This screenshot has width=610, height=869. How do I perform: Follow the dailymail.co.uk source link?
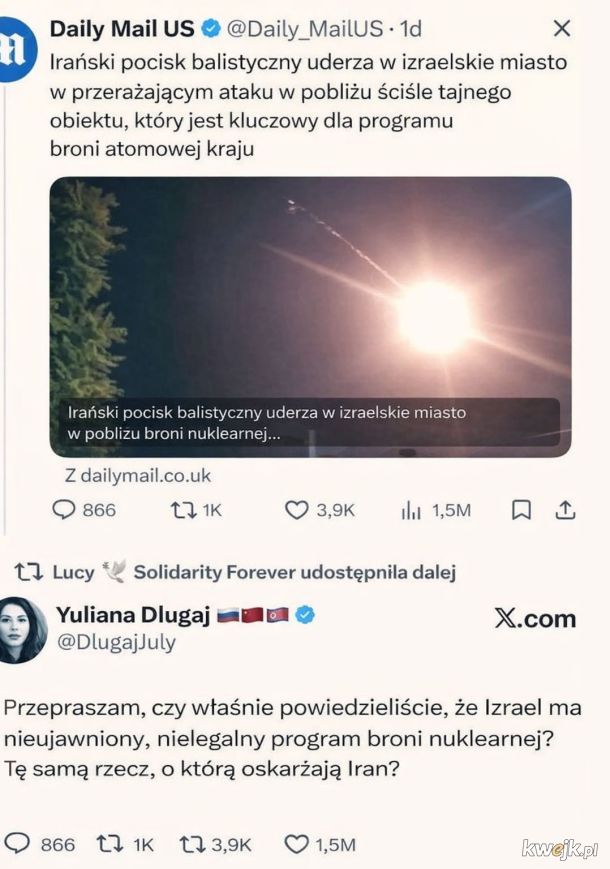[138, 476]
